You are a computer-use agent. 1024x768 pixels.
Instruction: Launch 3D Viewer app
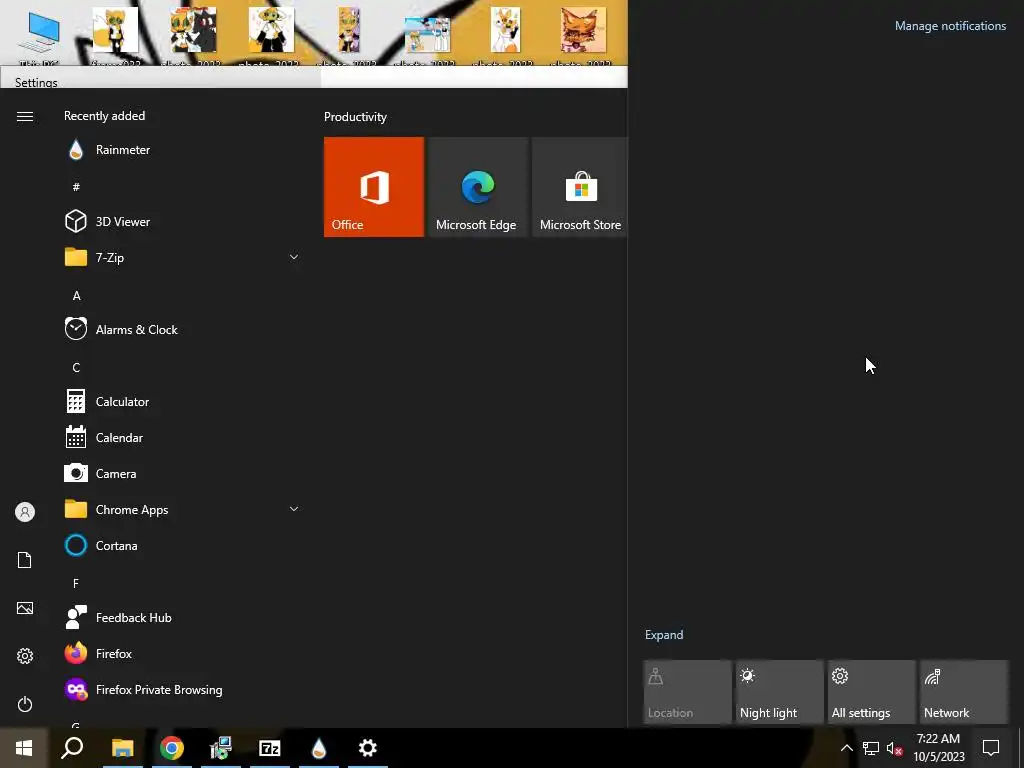(181, 221)
